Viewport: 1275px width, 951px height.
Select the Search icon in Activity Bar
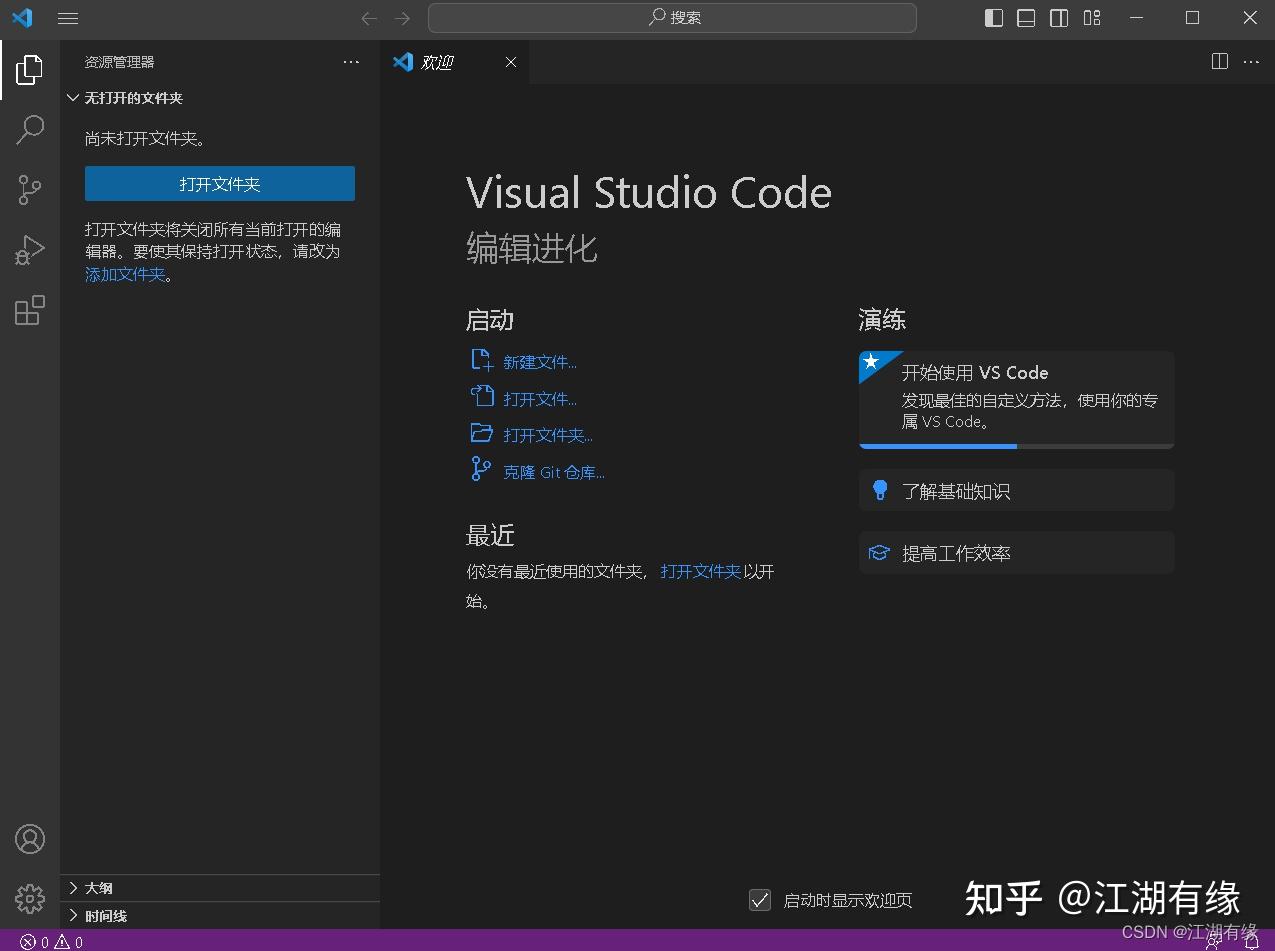tap(29, 130)
